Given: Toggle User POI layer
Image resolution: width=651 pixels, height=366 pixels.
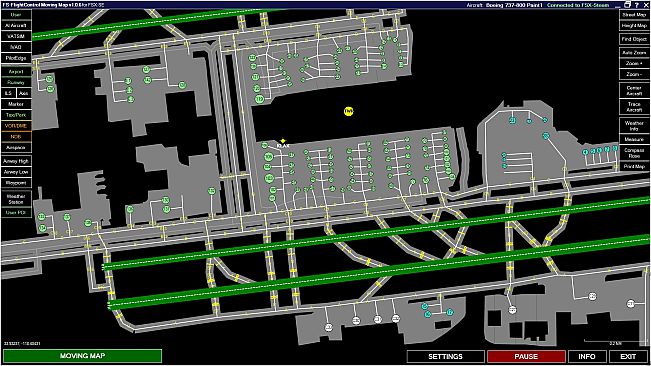Looking at the screenshot, I should 16,212.
